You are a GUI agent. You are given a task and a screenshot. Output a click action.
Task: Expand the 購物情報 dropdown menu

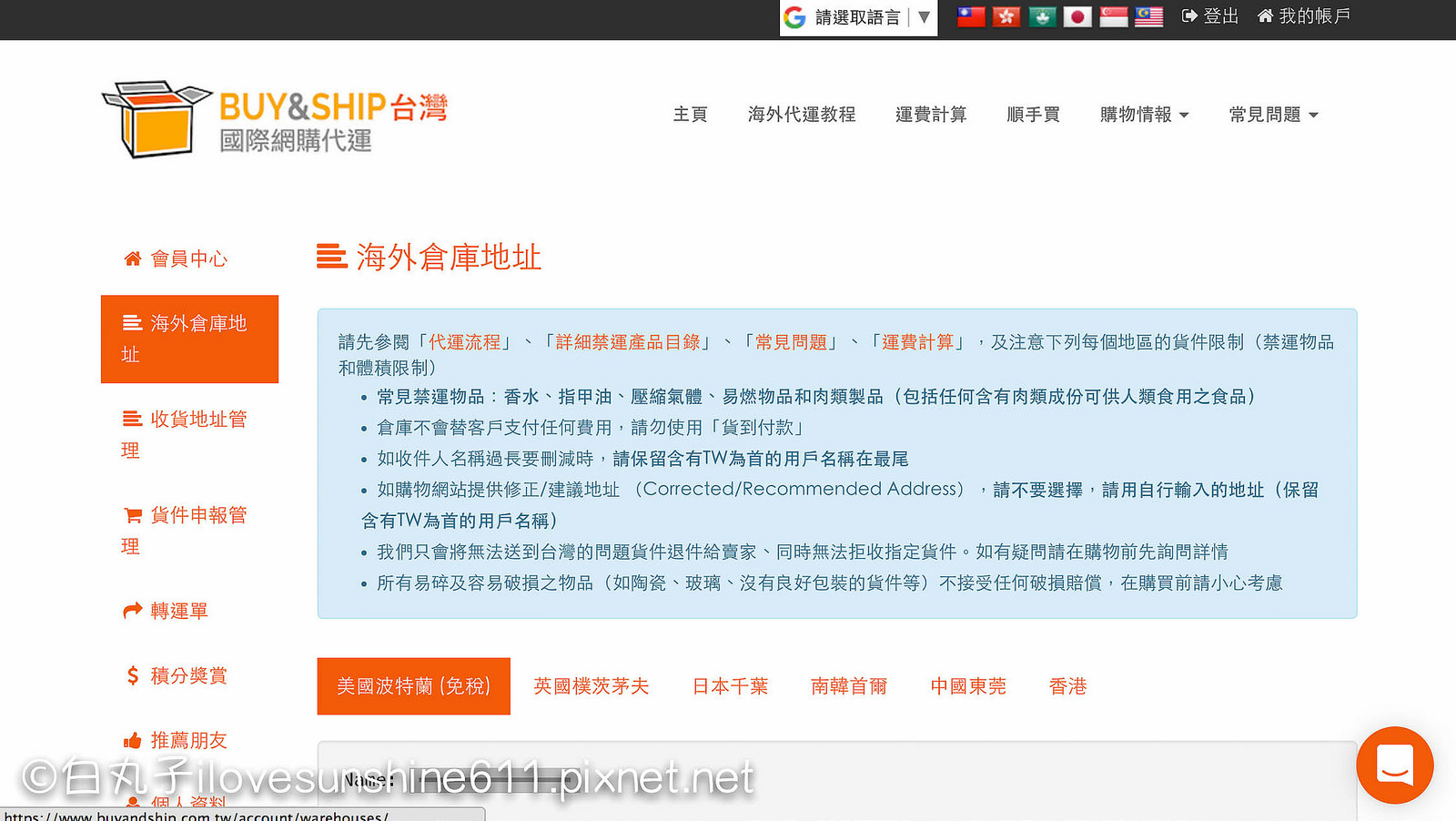tap(1144, 115)
